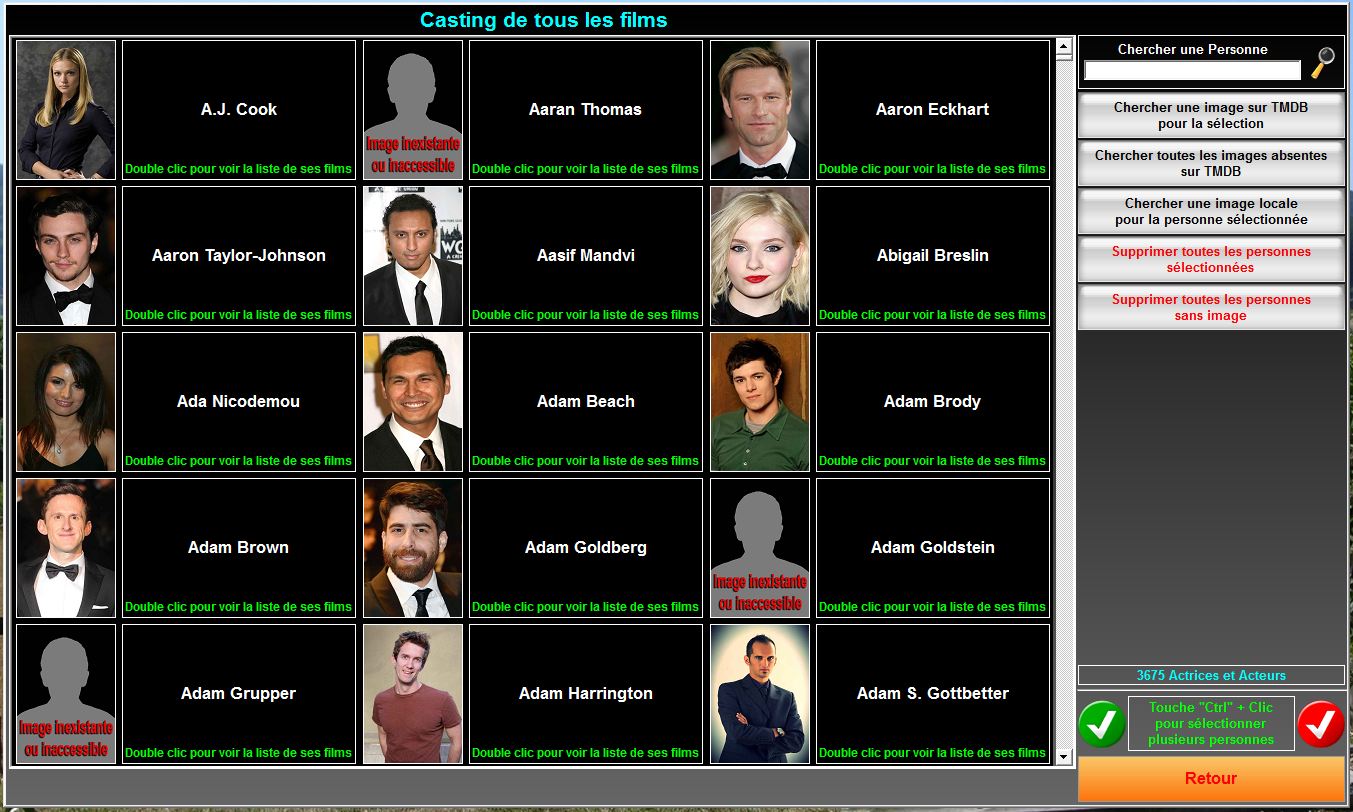The image size is (1353, 812).
Task: Click Supprimer toutes les personnes sans image
Action: click(1211, 307)
